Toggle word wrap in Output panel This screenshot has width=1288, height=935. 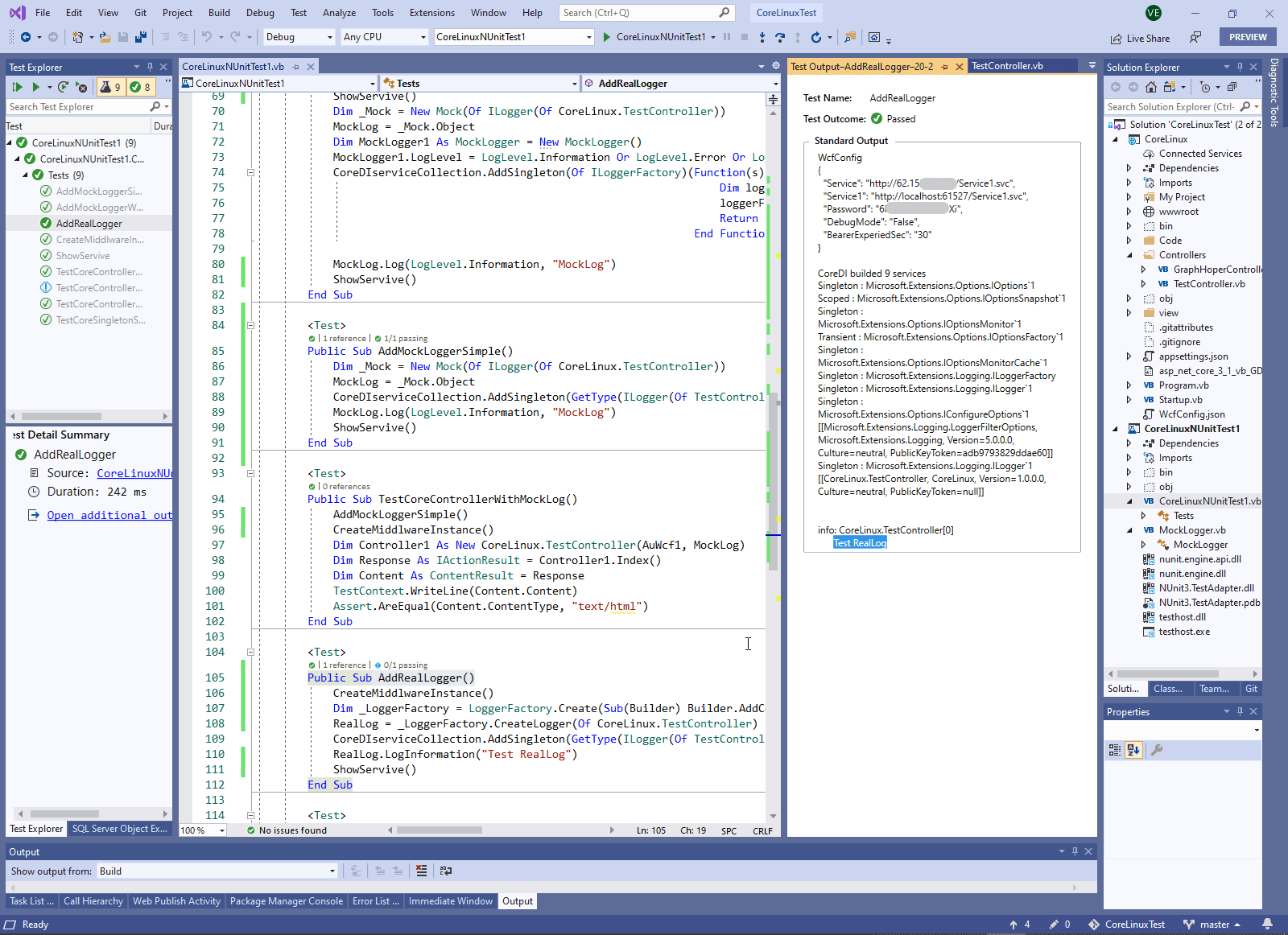pyautogui.click(x=446, y=871)
